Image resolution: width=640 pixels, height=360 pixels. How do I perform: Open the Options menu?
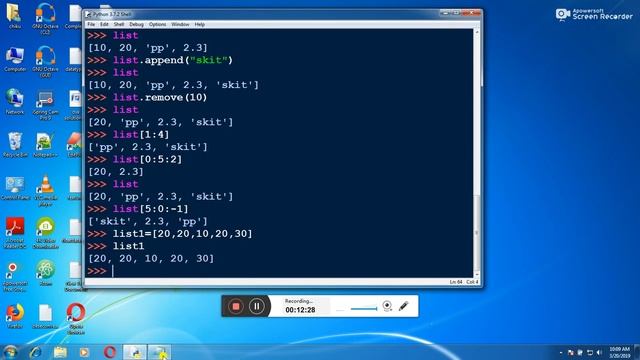(x=157, y=24)
